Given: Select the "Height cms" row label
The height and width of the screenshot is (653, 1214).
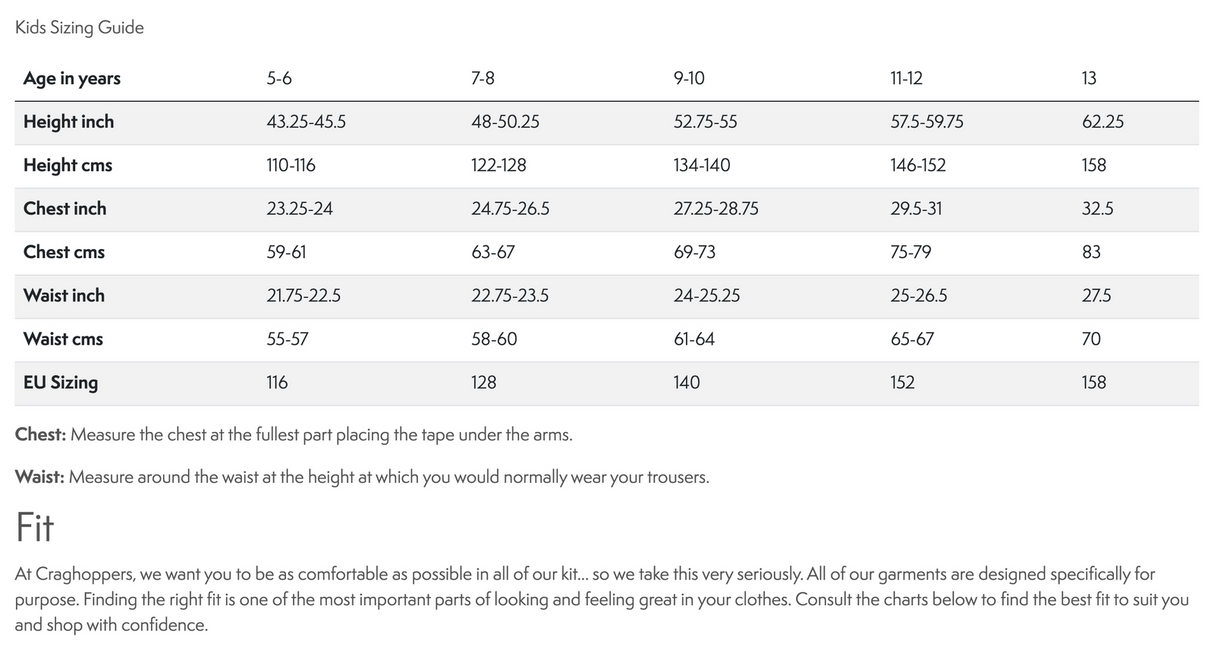Looking at the screenshot, I should [67, 166].
